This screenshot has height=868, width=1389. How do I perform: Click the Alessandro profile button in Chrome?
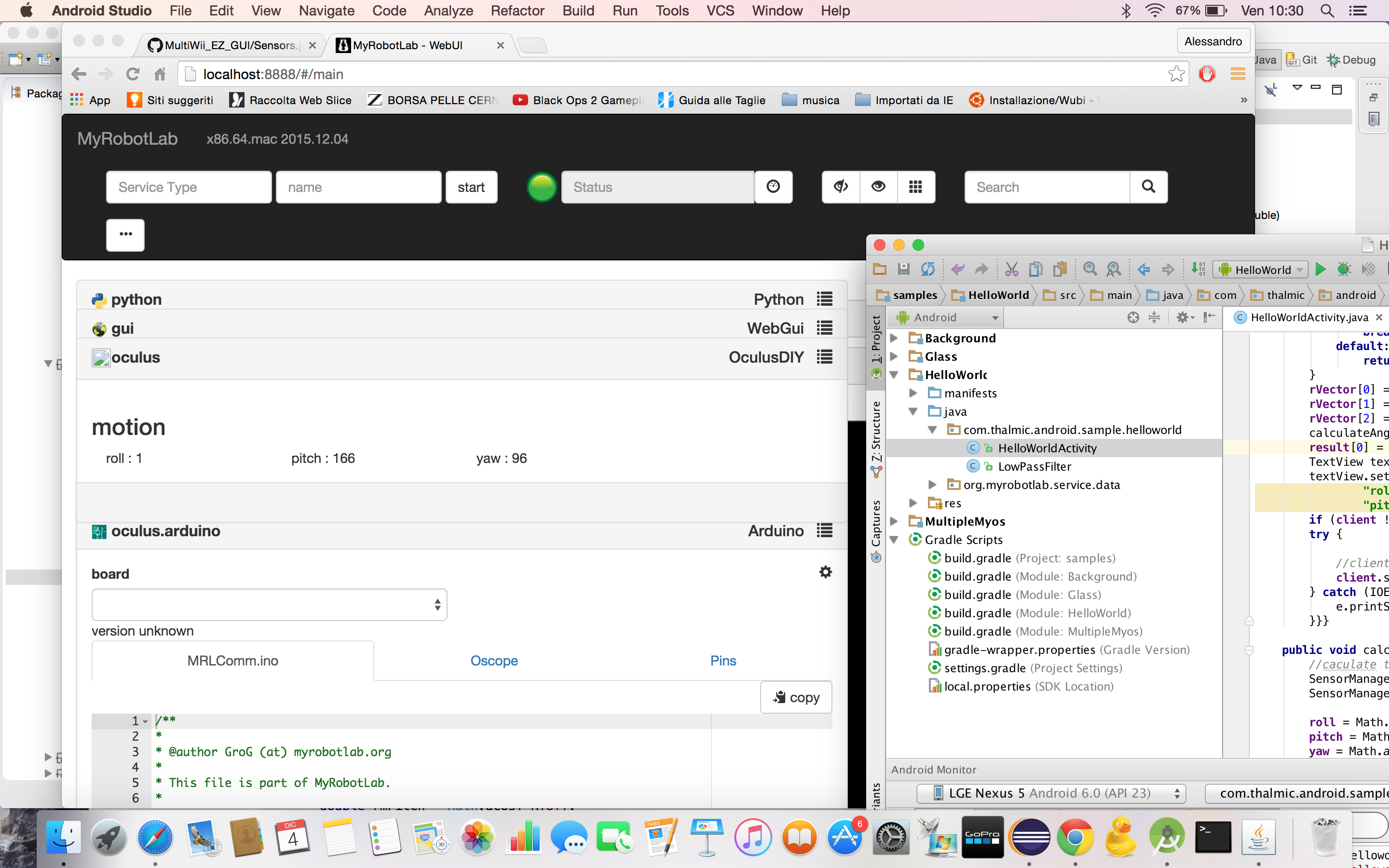pyautogui.click(x=1213, y=41)
